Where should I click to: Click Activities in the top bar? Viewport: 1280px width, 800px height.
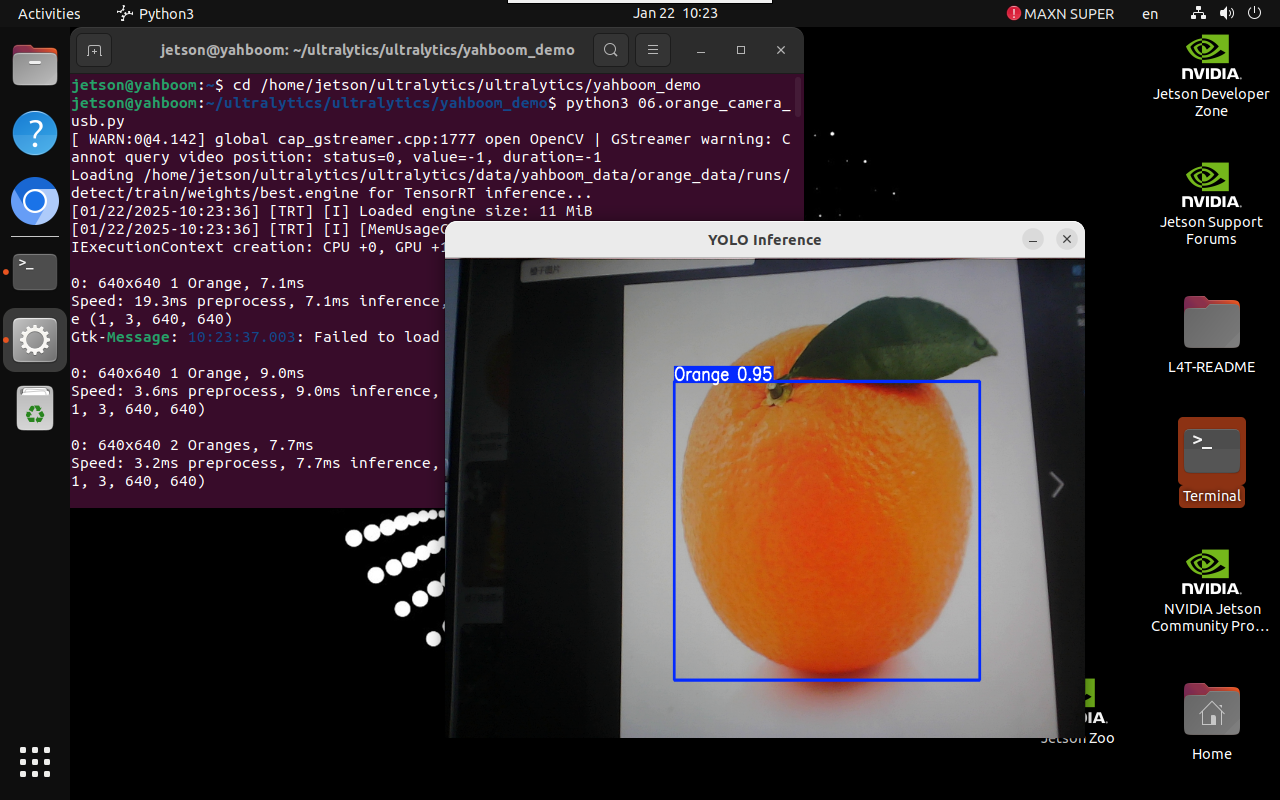point(49,14)
